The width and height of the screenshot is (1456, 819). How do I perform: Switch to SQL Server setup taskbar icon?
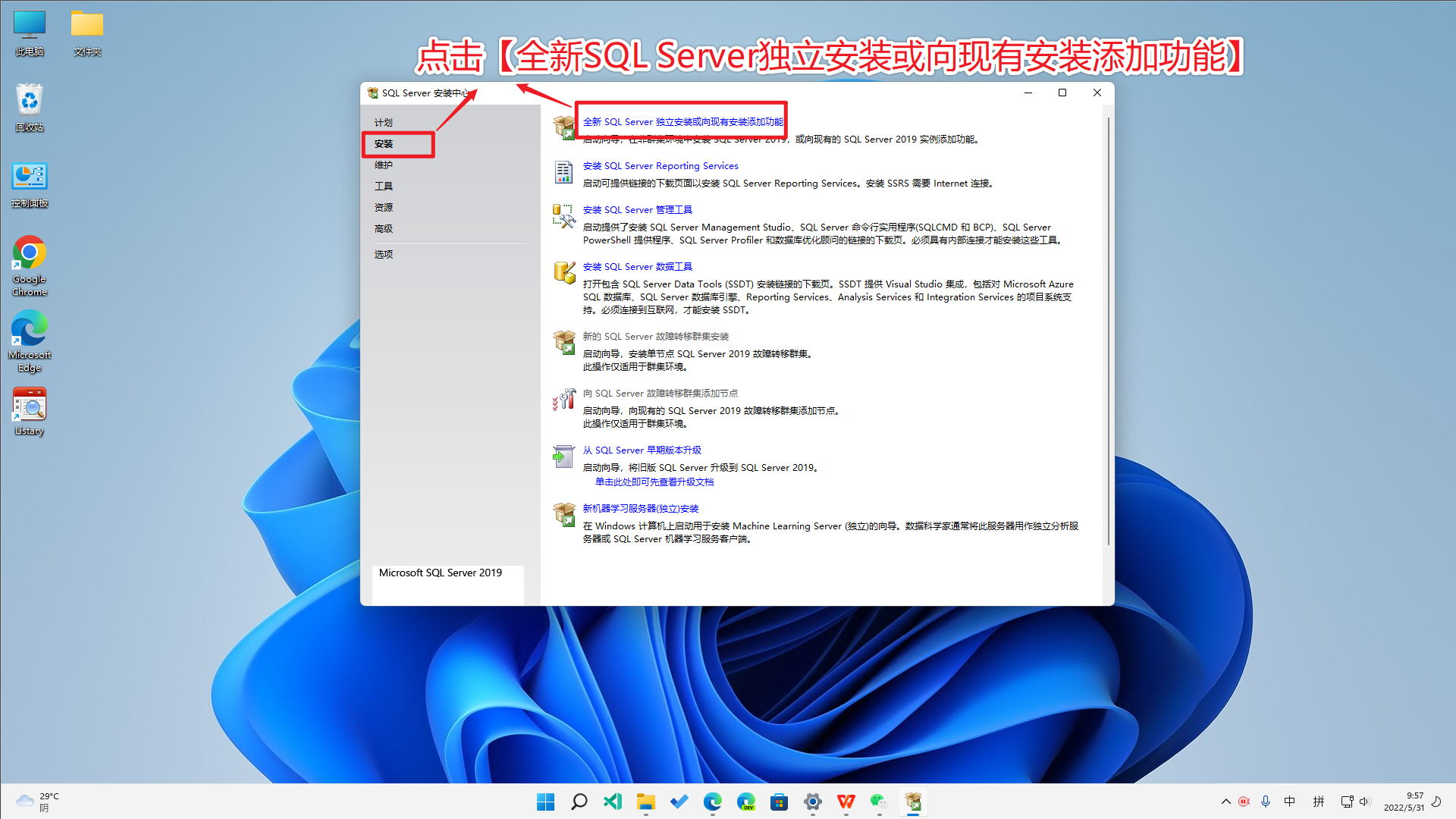[x=913, y=802]
